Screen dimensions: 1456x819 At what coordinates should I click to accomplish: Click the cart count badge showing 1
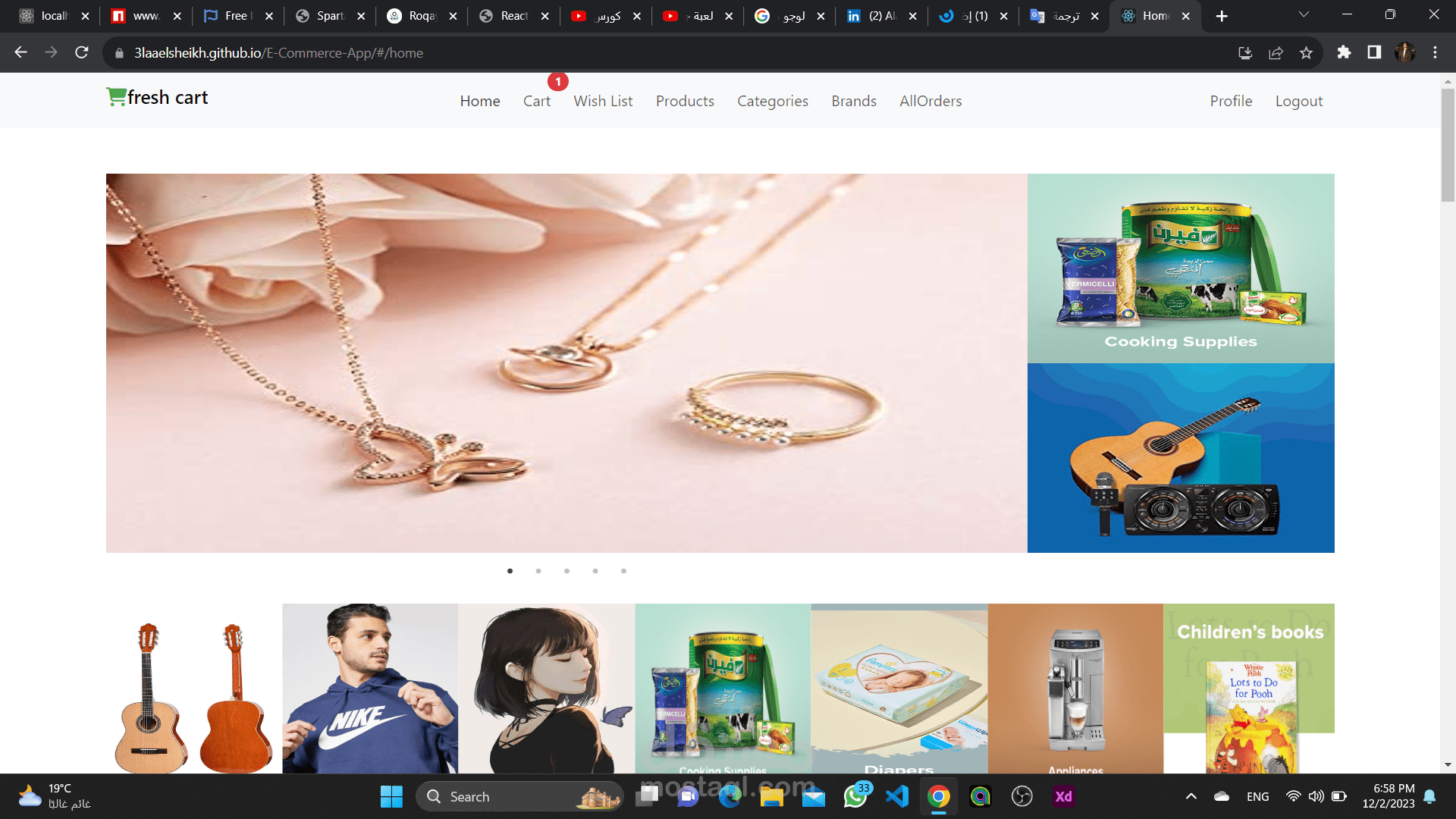point(558,81)
